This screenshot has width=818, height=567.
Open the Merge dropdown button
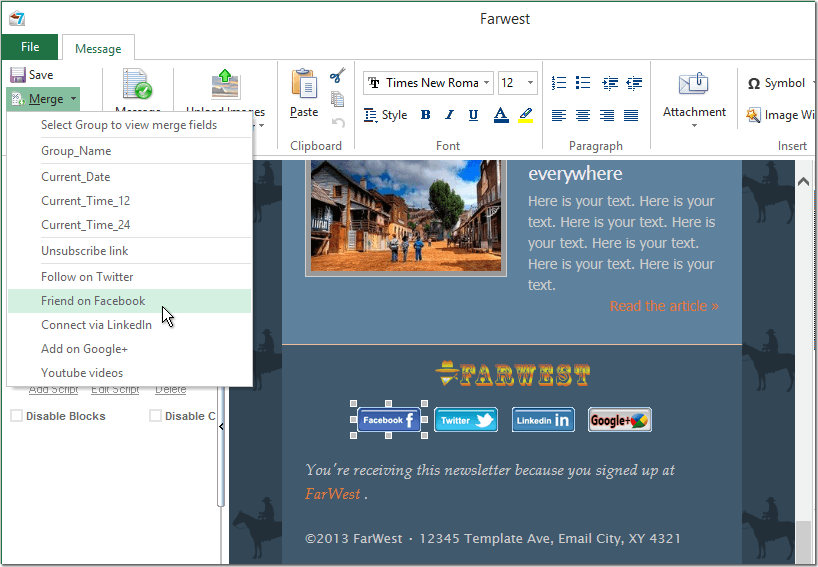click(44, 99)
